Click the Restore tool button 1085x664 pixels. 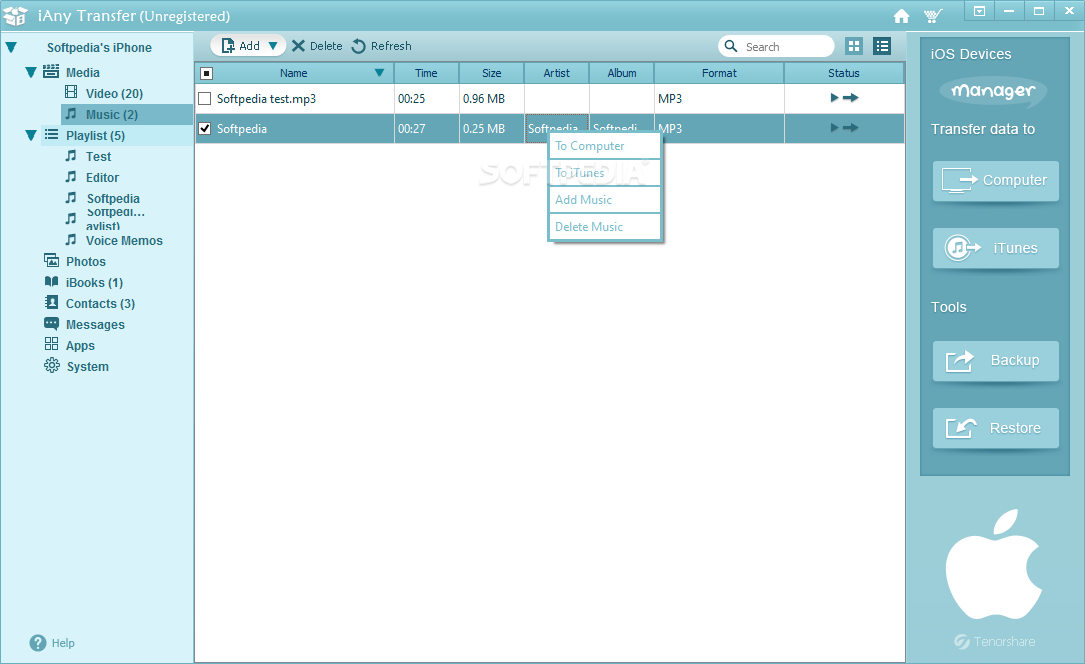coord(995,428)
